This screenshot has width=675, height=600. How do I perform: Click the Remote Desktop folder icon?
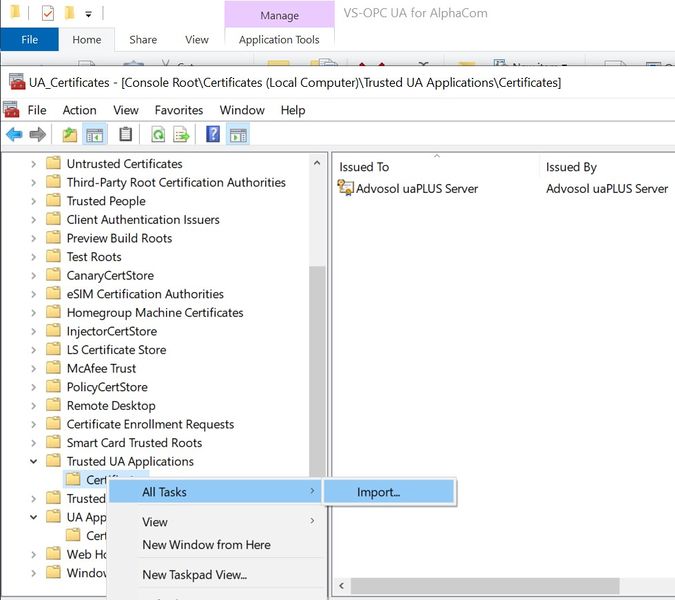[53, 405]
